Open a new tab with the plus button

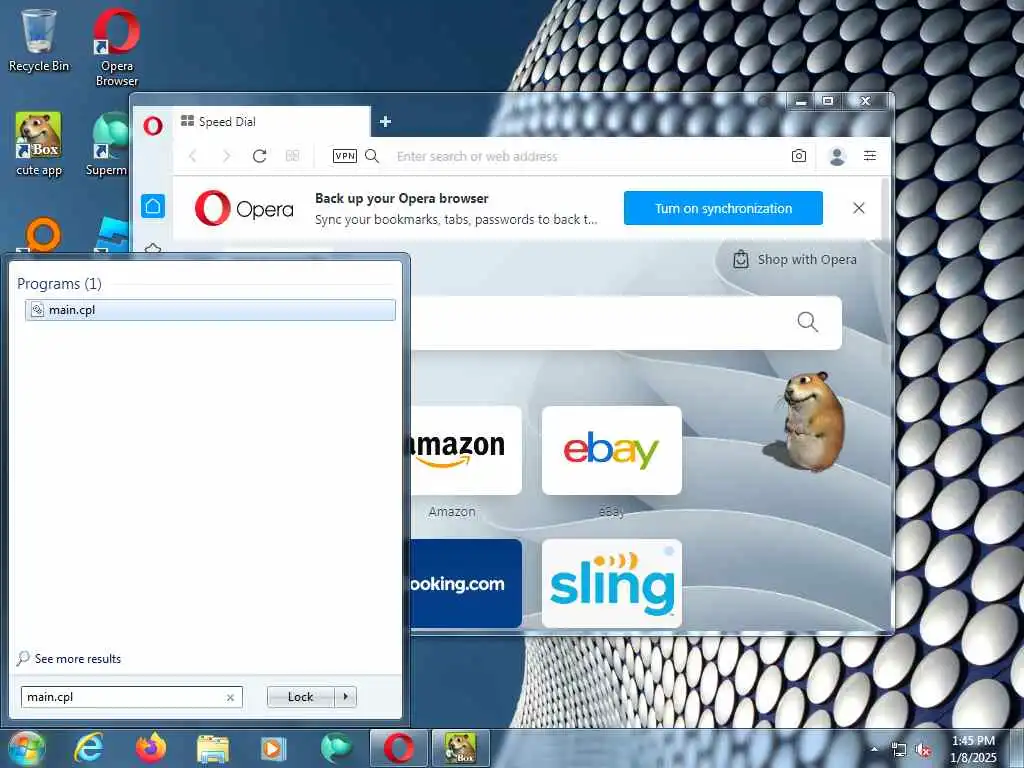coord(385,121)
